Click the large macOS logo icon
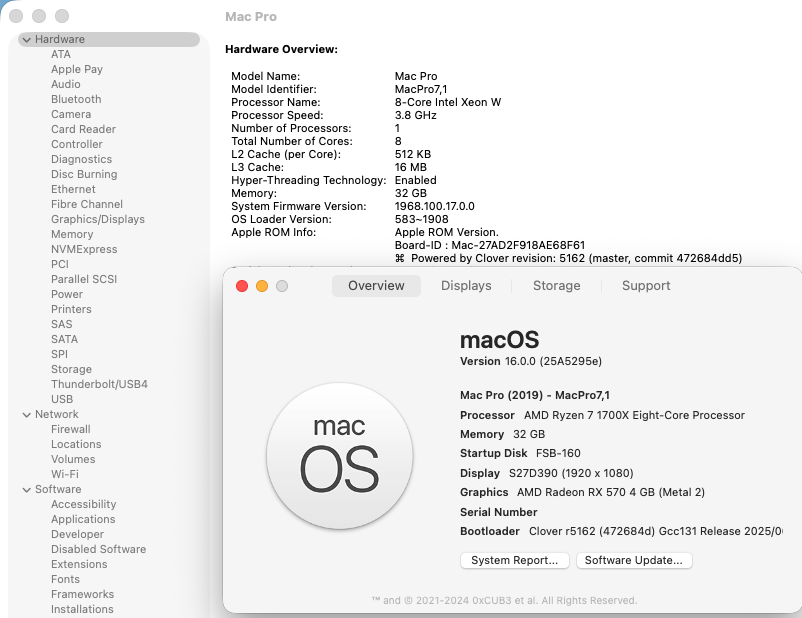 click(x=340, y=456)
